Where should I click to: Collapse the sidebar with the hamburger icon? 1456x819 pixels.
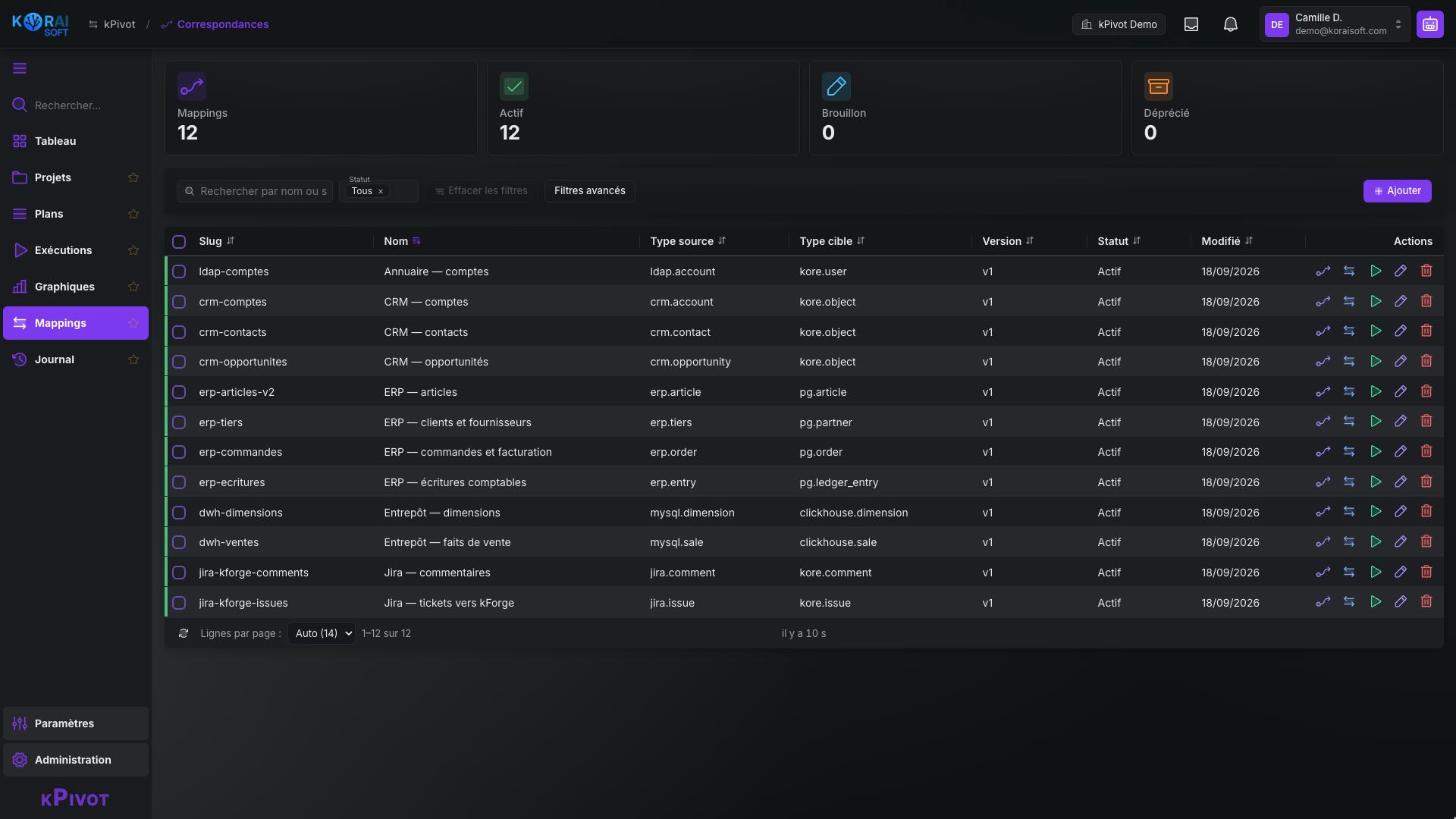(20, 69)
